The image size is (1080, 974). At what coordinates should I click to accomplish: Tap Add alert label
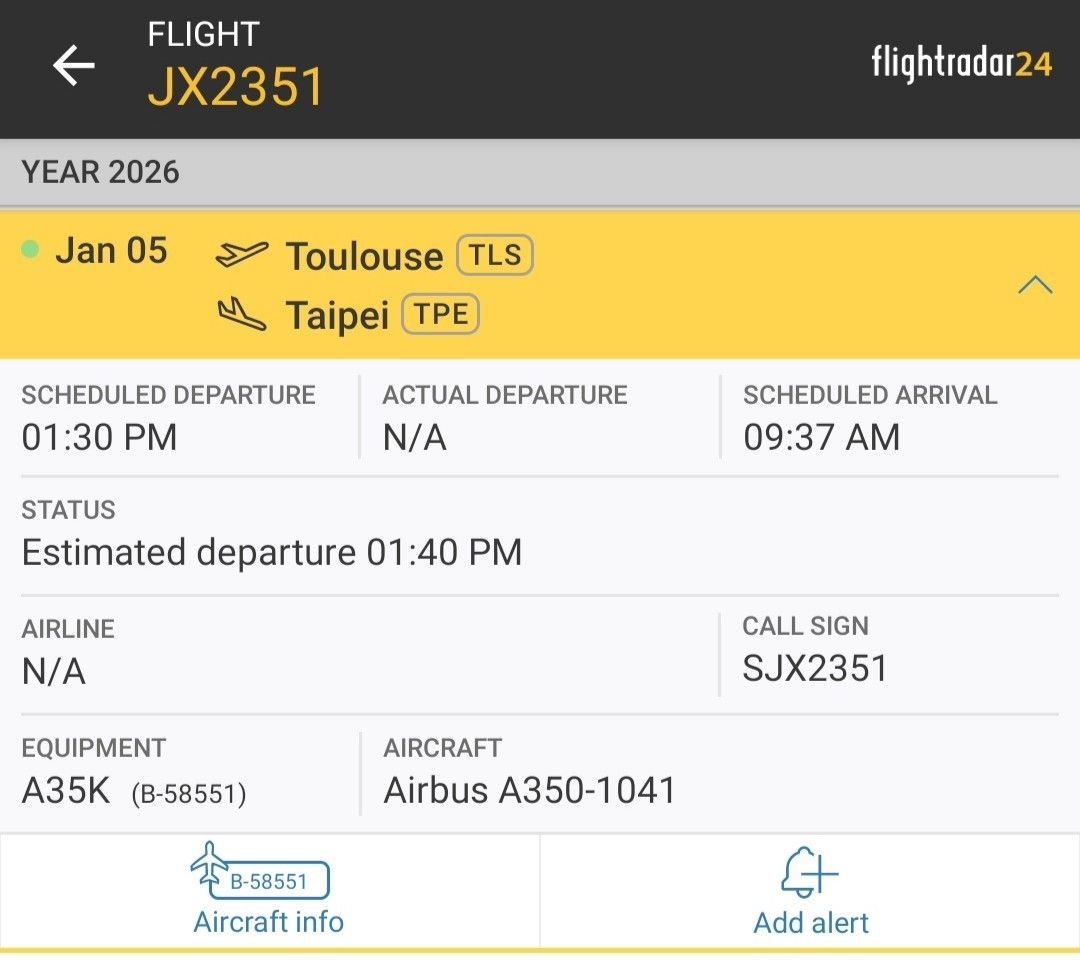tap(811, 922)
